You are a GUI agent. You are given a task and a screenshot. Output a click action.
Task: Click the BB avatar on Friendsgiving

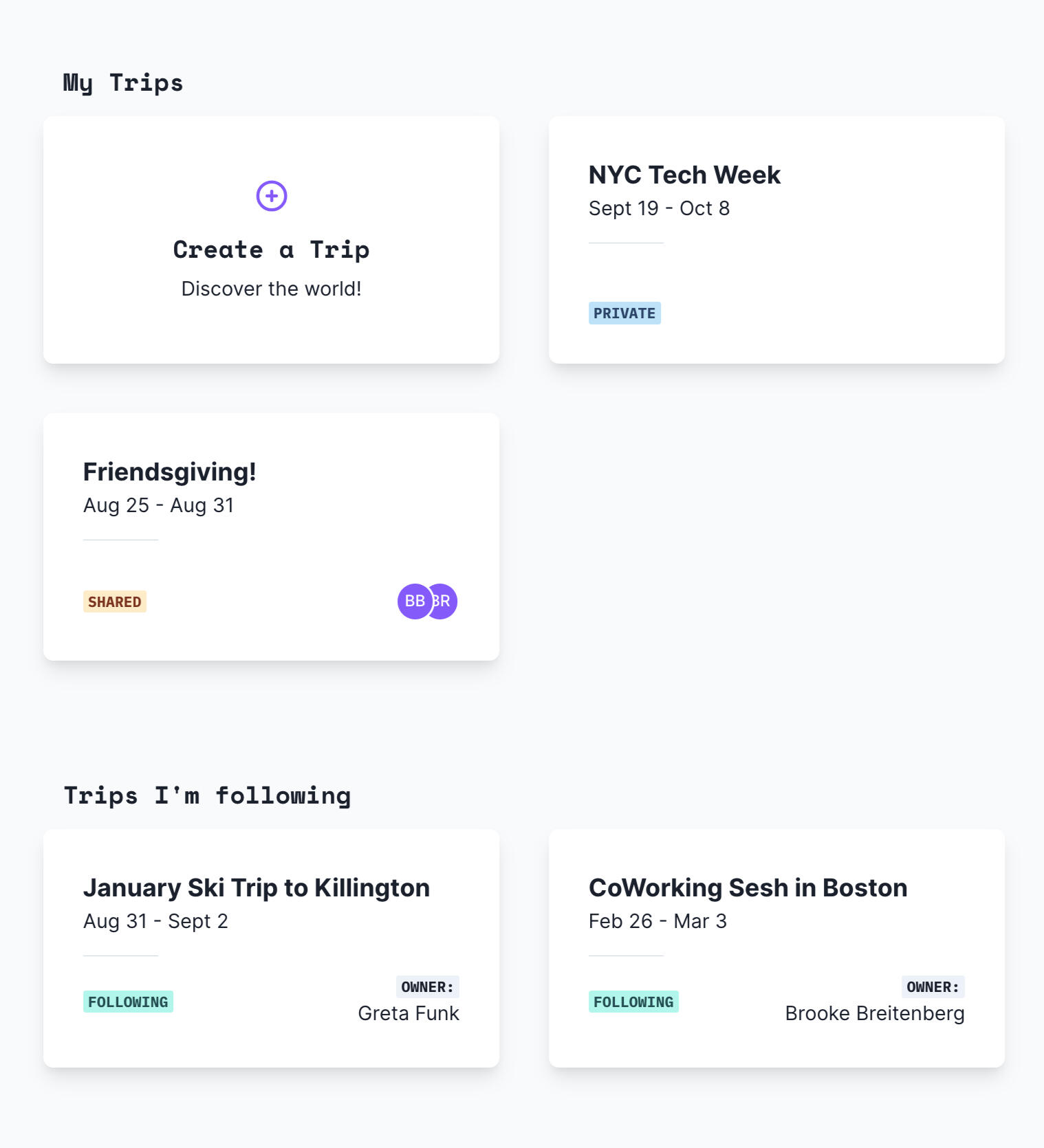coord(414,601)
